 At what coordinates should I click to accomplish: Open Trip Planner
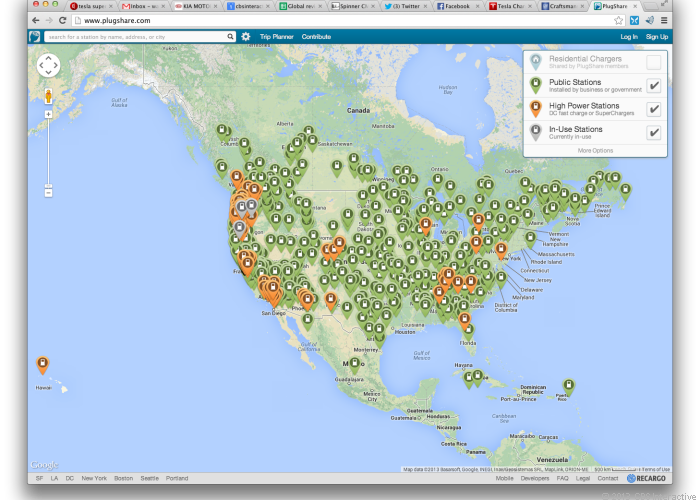[x=276, y=37]
